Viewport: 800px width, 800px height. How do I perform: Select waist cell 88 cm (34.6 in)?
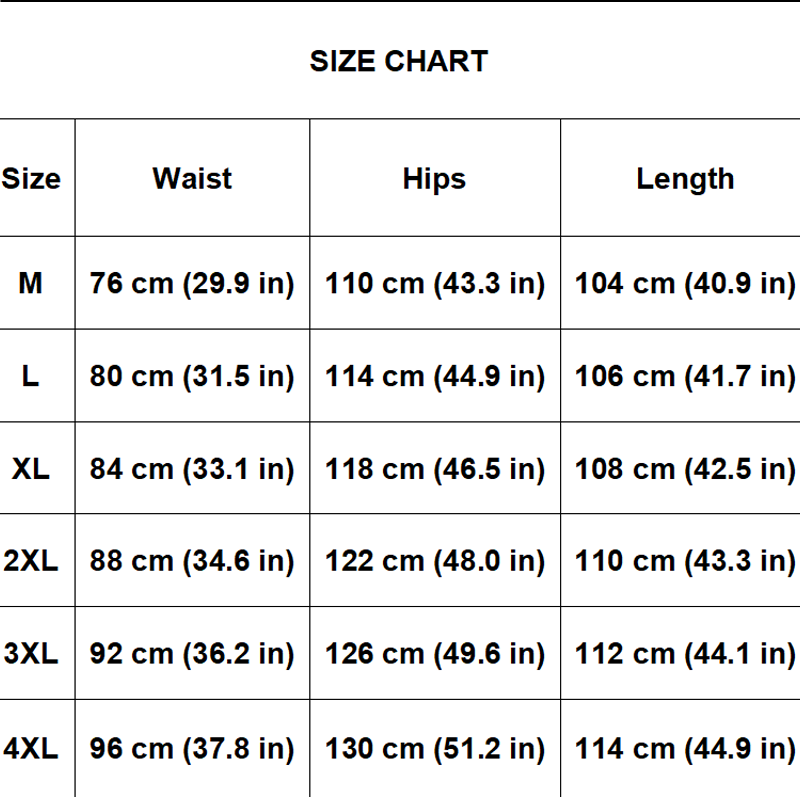coord(192,562)
